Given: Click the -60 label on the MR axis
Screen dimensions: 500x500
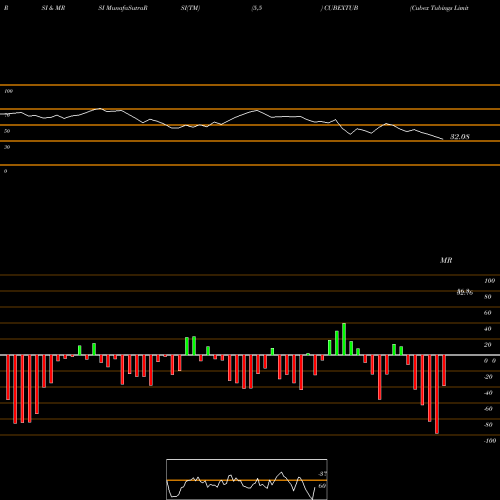Looking at the screenshot, I should click(488, 409).
